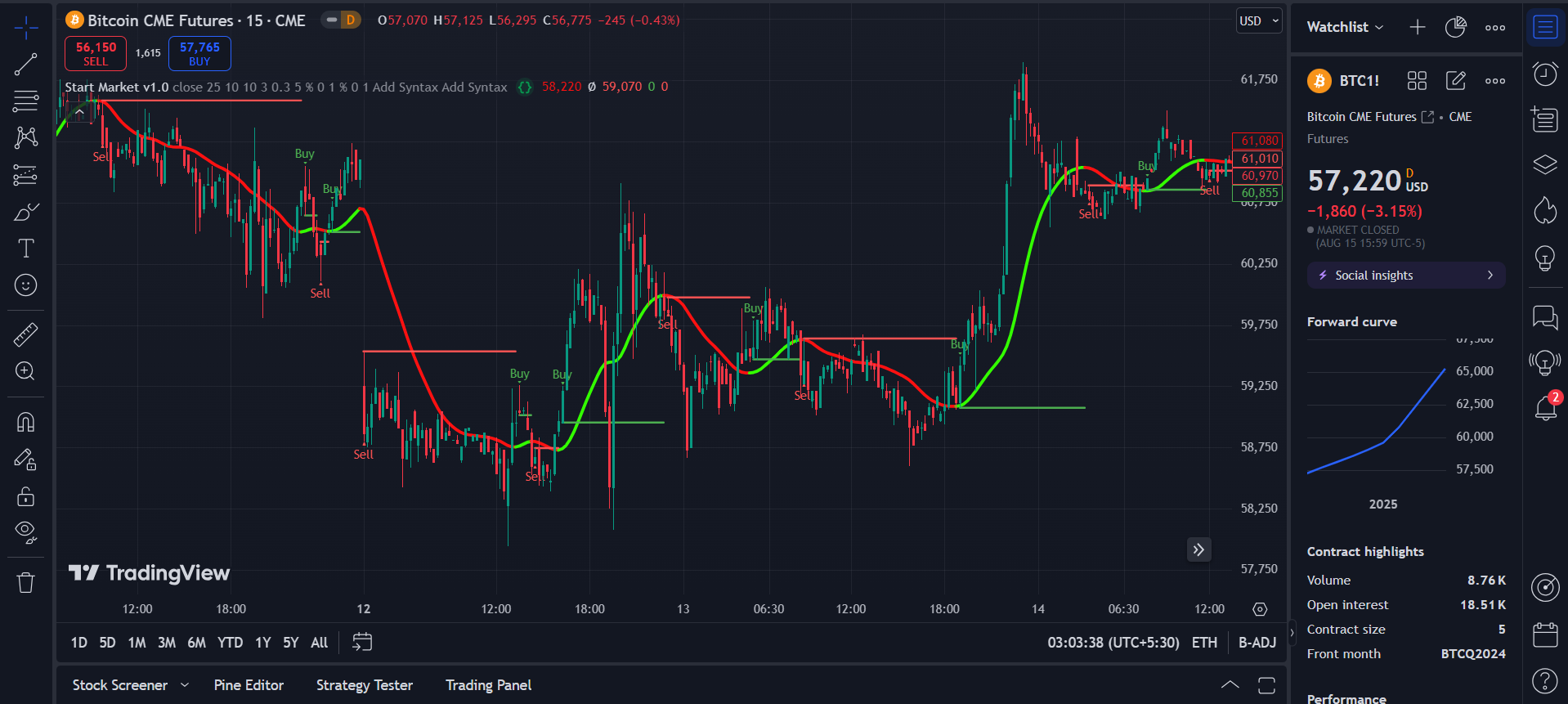Open the Go to date calendar
The width and height of the screenshot is (1568, 704).
click(362, 643)
